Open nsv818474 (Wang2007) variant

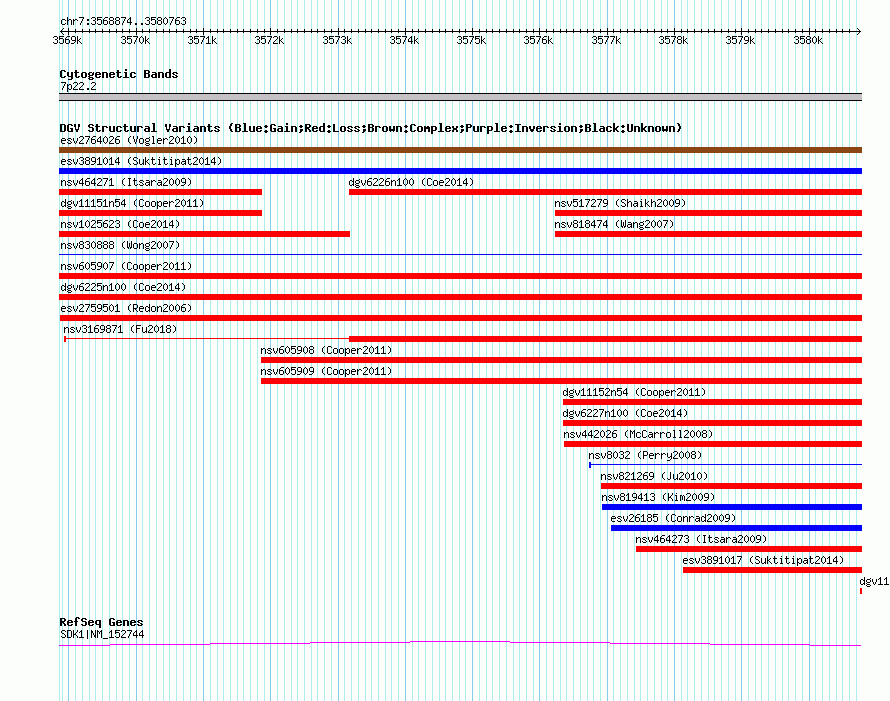(x=614, y=224)
